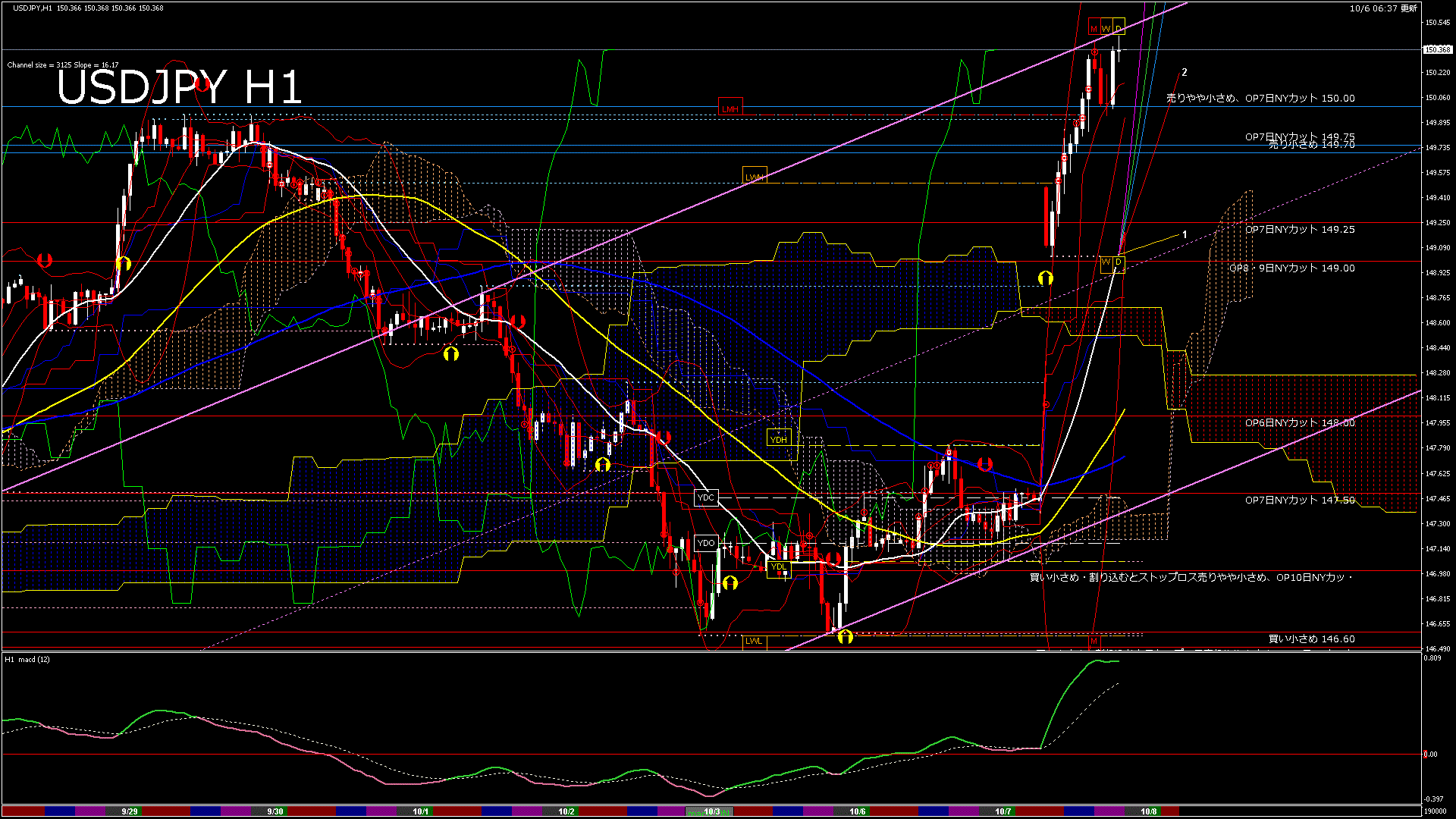Select the 10/3 date on time axis
The image size is (1456, 819).
click(711, 811)
